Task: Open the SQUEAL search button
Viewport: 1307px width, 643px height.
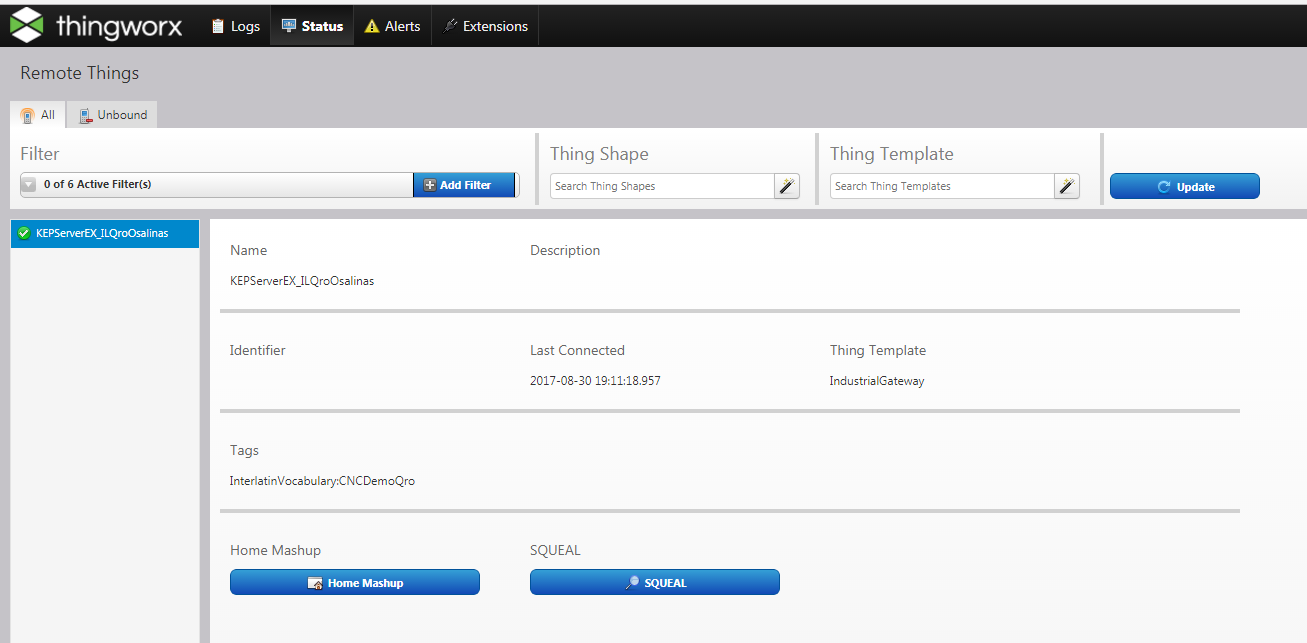Action: point(655,582)
